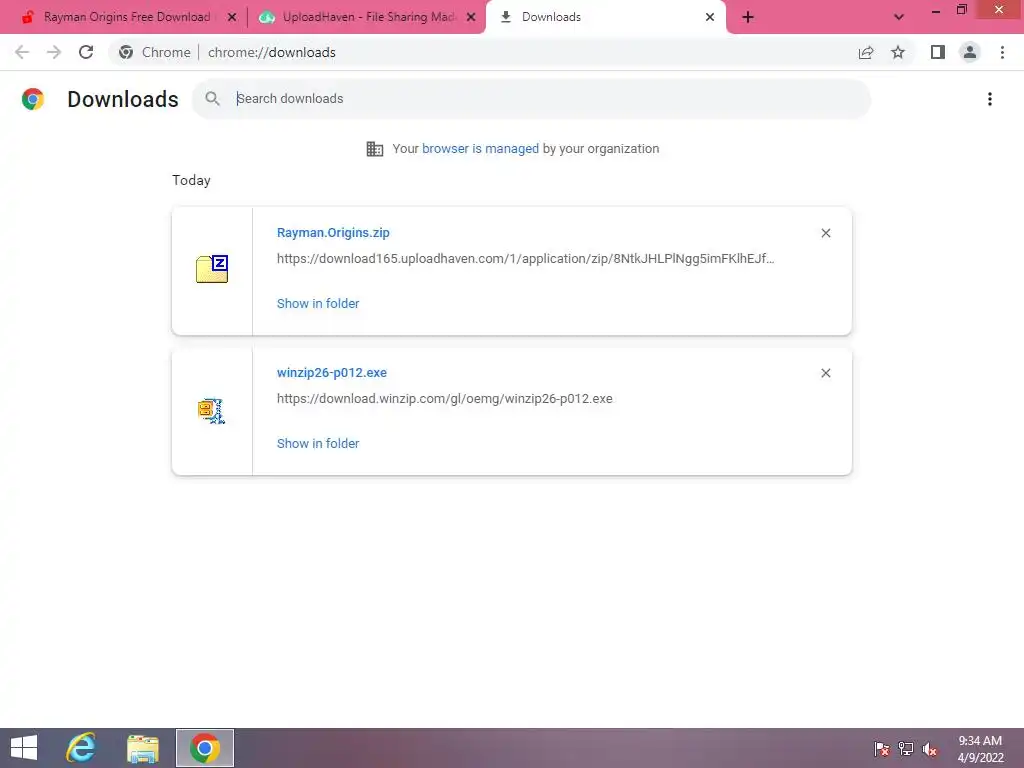Close the Downloads tab

click(x=710, y=17)
